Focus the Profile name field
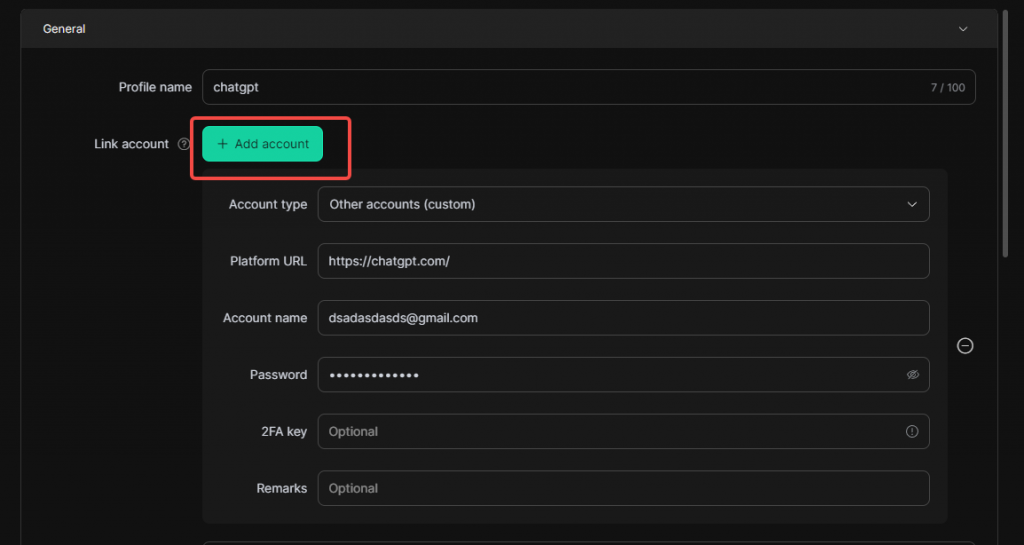 (588, 87)
